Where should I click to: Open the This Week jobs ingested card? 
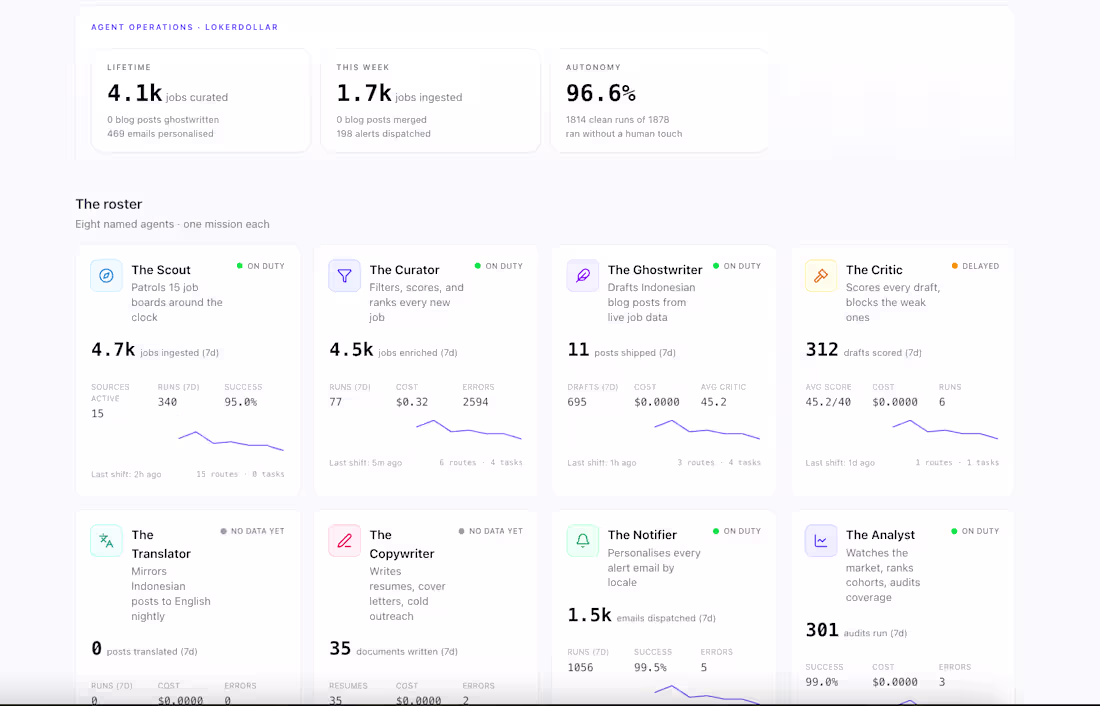pyautogui.click(x=430, y=100)
